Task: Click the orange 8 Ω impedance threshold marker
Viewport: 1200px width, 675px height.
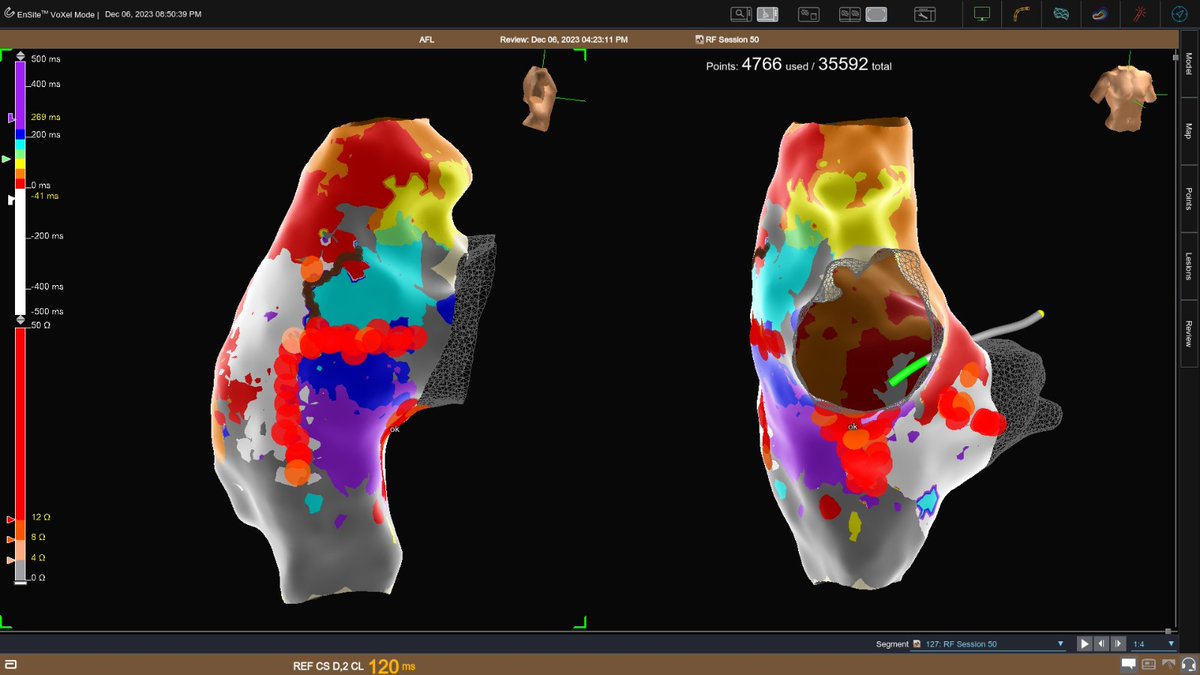Action: [x=11, y=539]
